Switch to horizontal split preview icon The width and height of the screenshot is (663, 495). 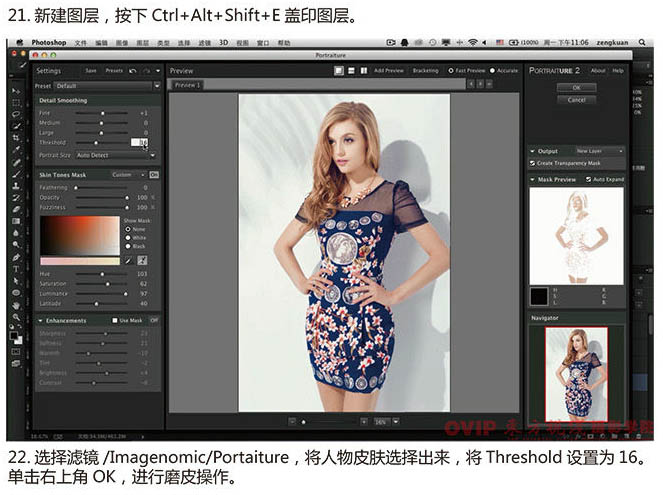(x=351, y=71)
